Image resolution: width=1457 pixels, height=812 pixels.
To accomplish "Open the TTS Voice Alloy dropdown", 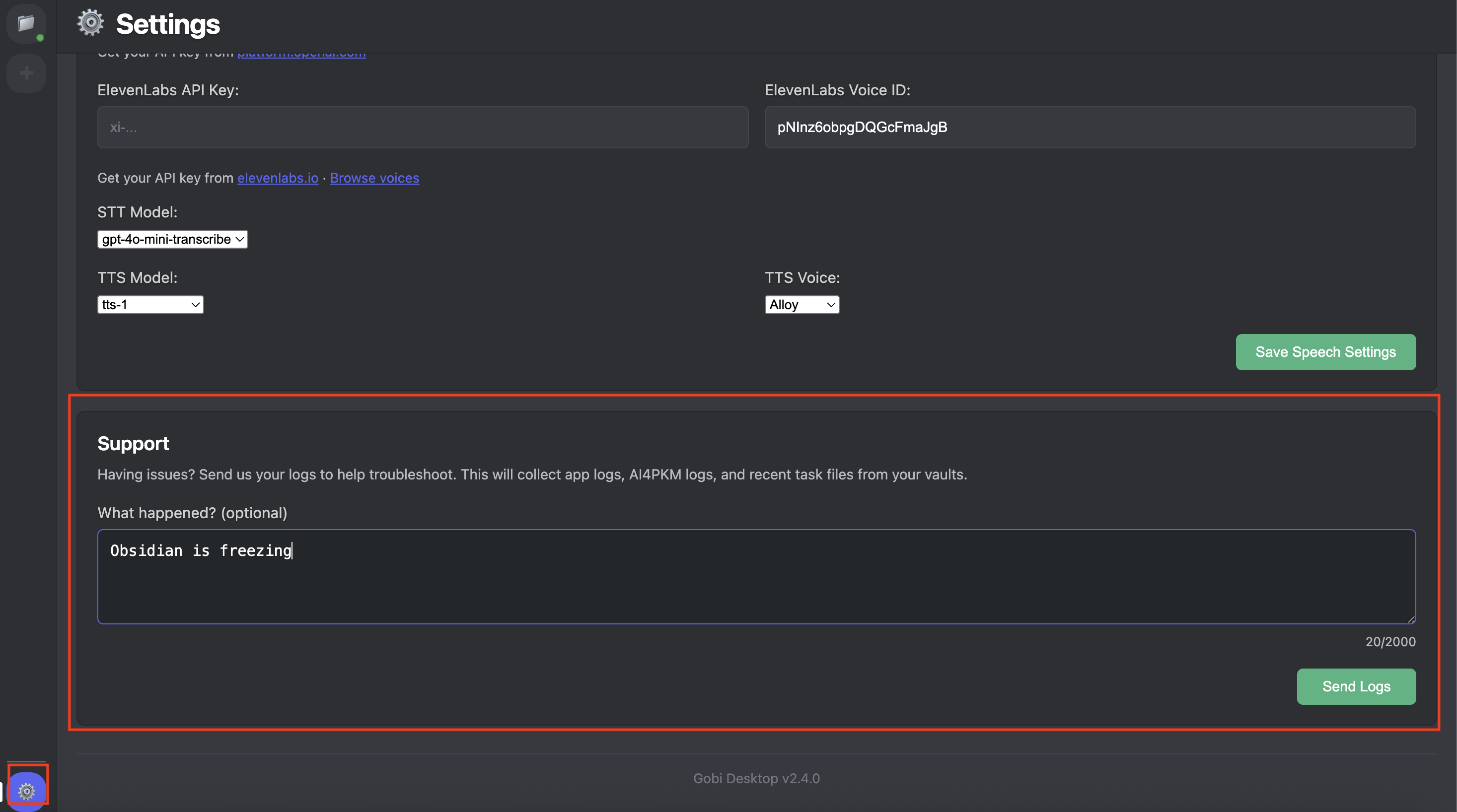I will coord(801,305).
